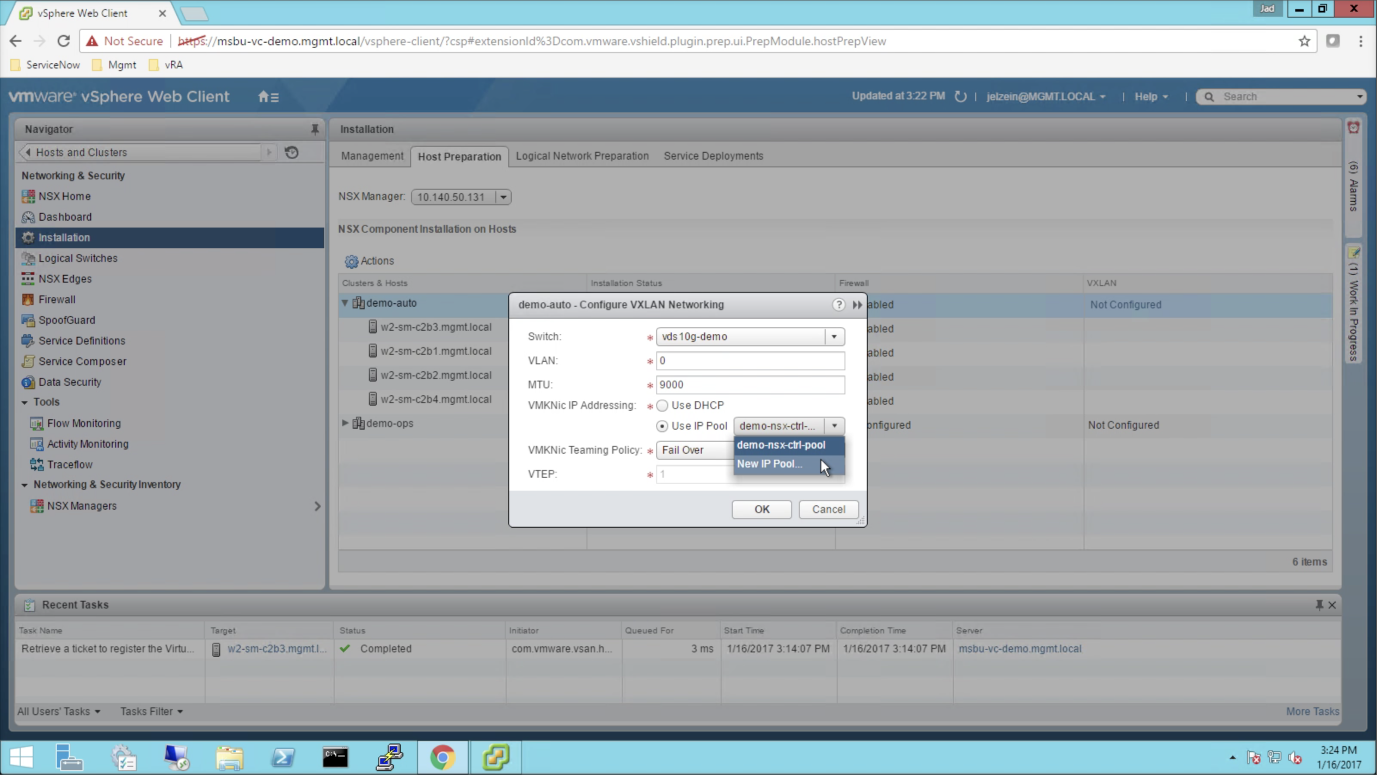This screenshot has width=1377, height=775.
Task: Open the IP Pool dropdown arrow
Action: [x=834, y=426]
